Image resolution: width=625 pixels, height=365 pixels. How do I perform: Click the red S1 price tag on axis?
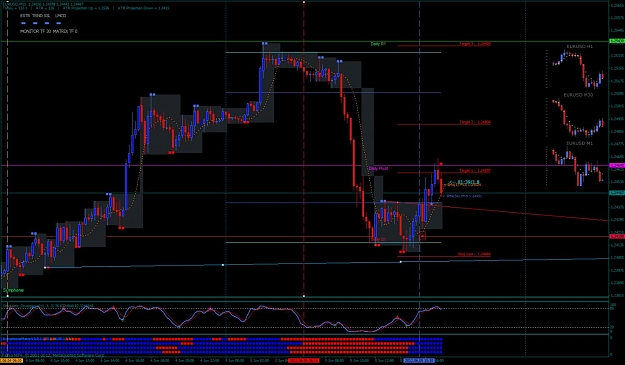[x=617, y=236]
